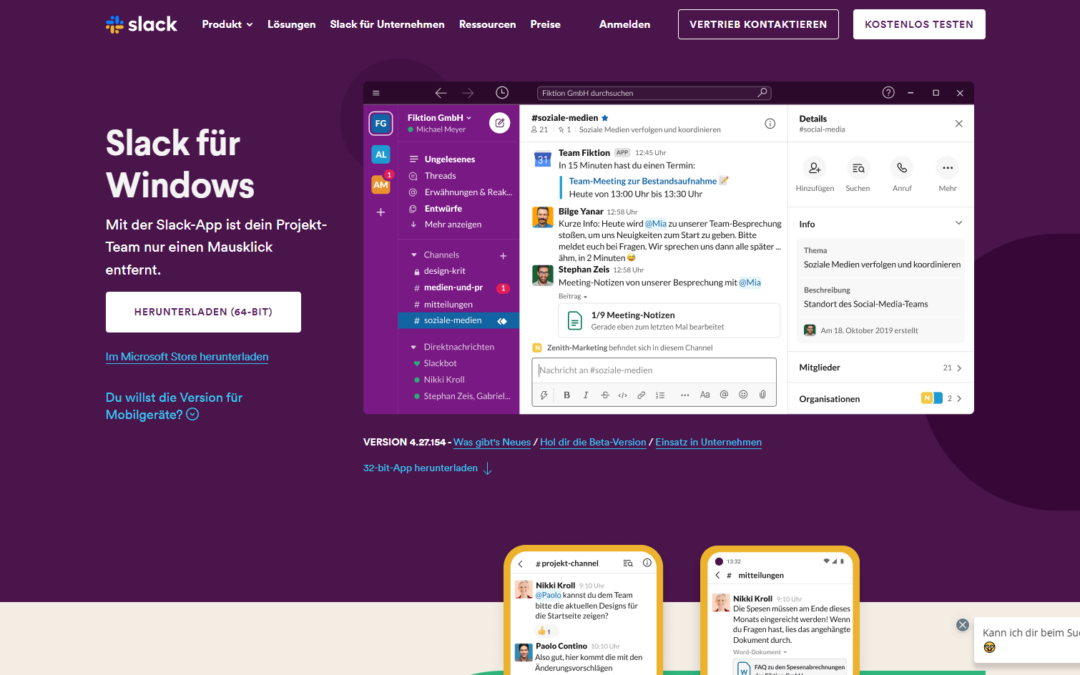Expand the Organisationen row

point(881,399)
